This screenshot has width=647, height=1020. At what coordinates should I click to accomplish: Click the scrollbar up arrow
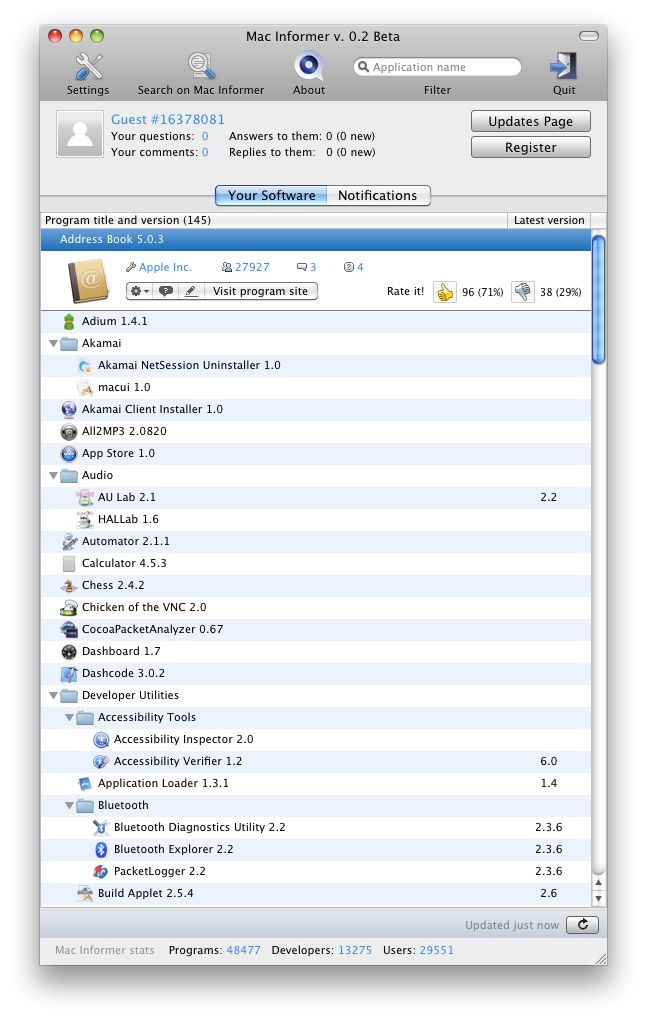coord(598,883)
